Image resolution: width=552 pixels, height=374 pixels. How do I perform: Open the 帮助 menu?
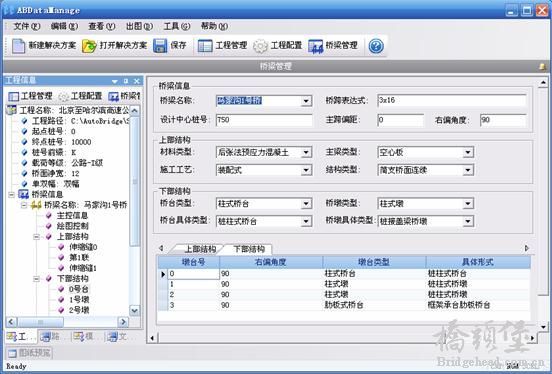click(x=214, y=26)
